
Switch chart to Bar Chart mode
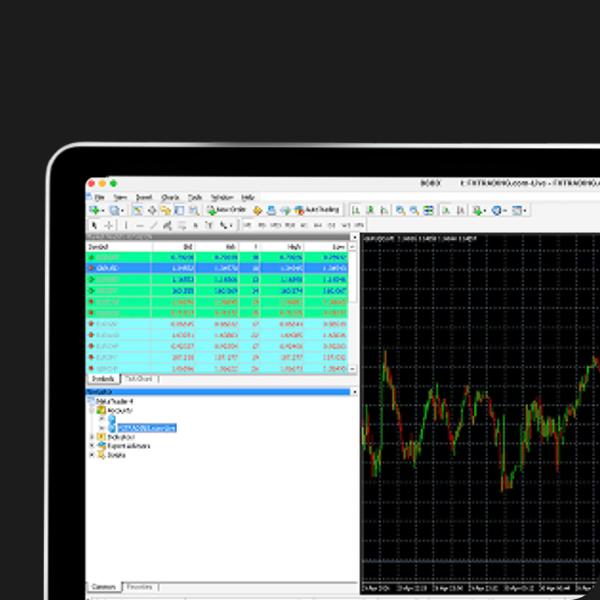point(356,210)
